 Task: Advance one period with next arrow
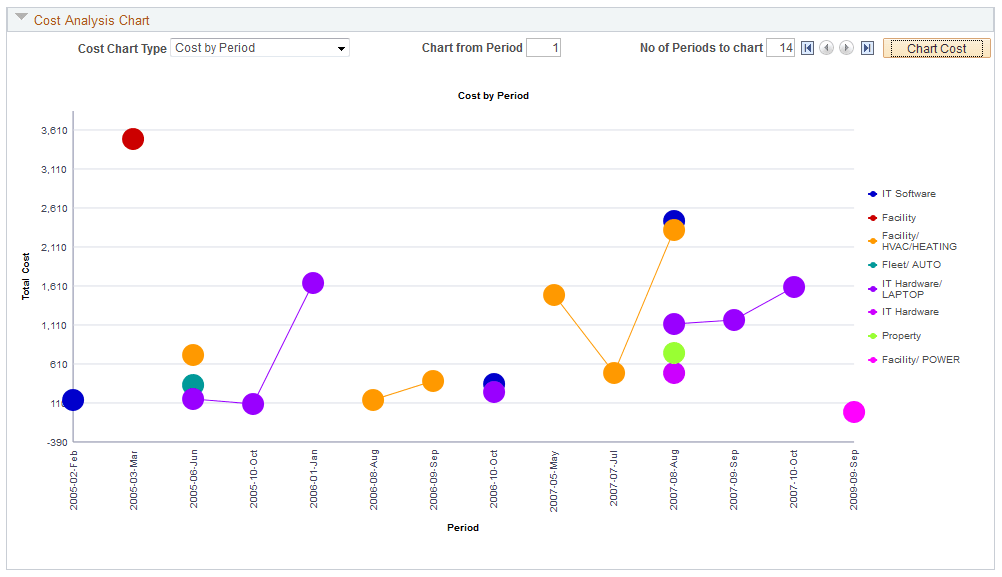click(847, 48)
